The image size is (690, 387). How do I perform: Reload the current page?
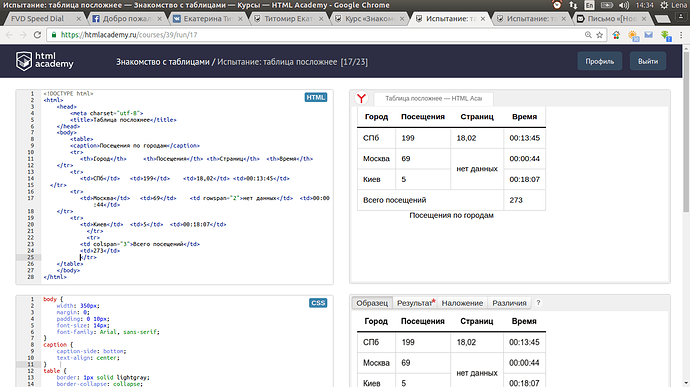[37, 35]
